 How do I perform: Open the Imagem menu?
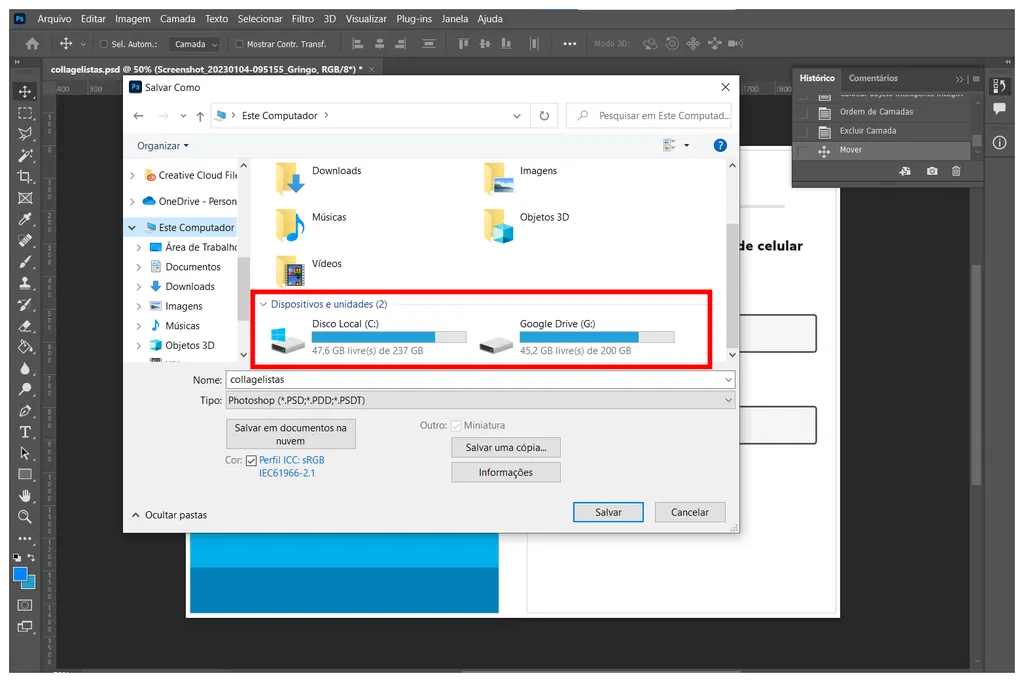(133, 19)
